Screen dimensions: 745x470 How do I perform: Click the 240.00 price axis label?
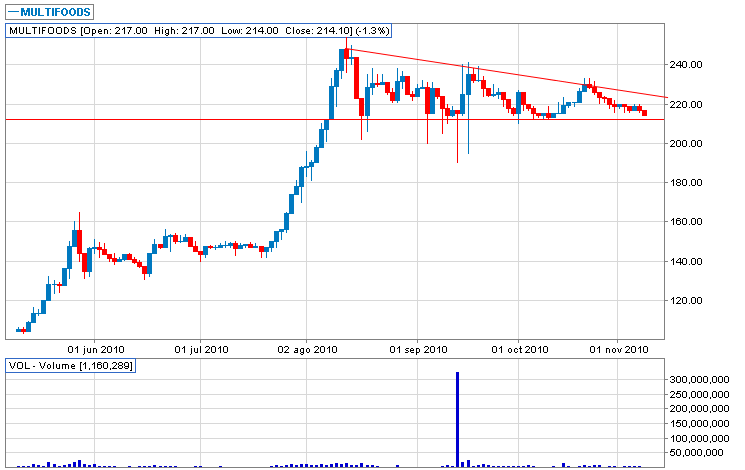(686, 65)
